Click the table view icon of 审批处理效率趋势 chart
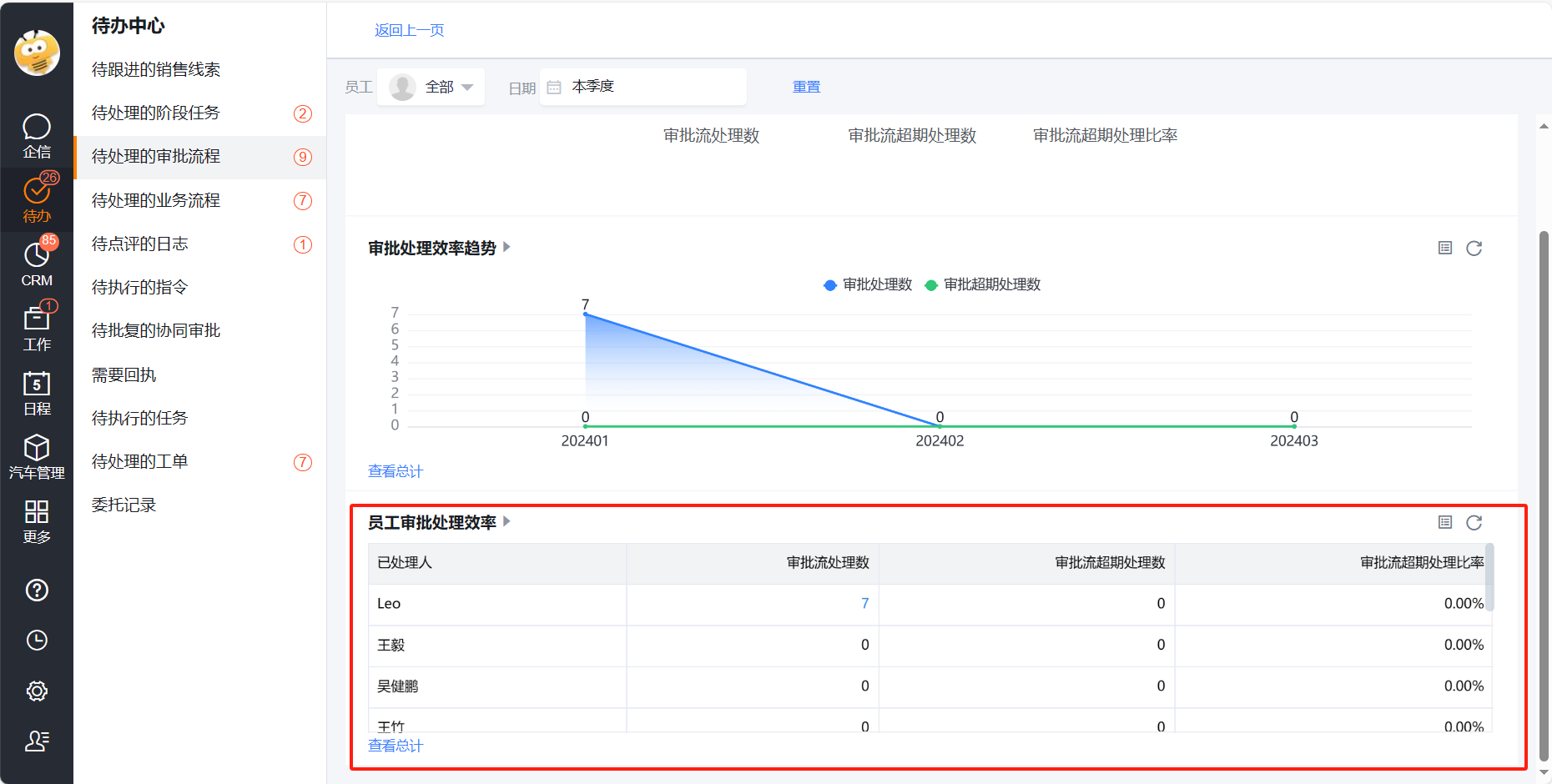Screen dimensions: 1552x784 [x=1445, y=248]
